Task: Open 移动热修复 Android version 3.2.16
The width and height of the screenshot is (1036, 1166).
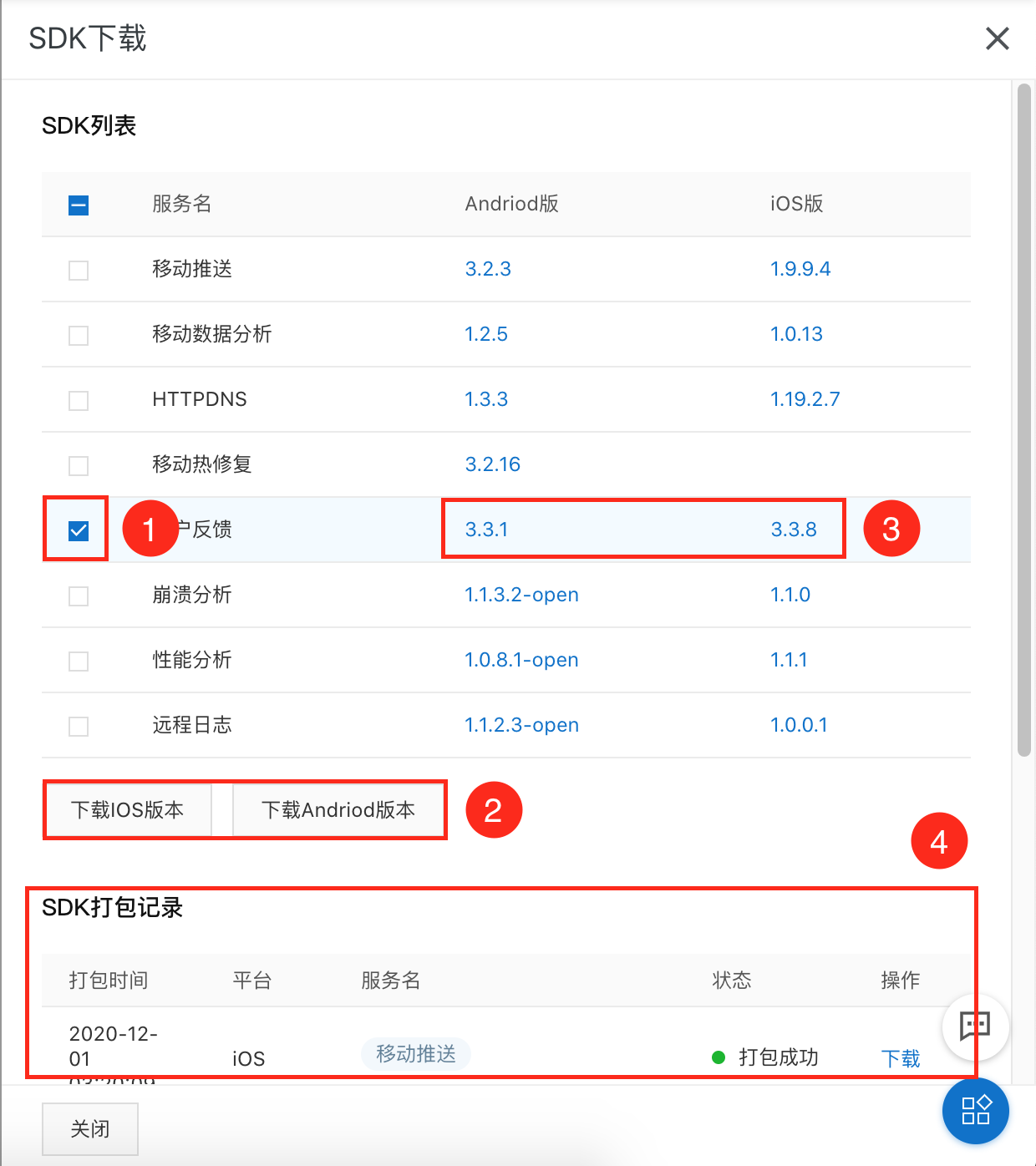Action: (x=493, y=464)
